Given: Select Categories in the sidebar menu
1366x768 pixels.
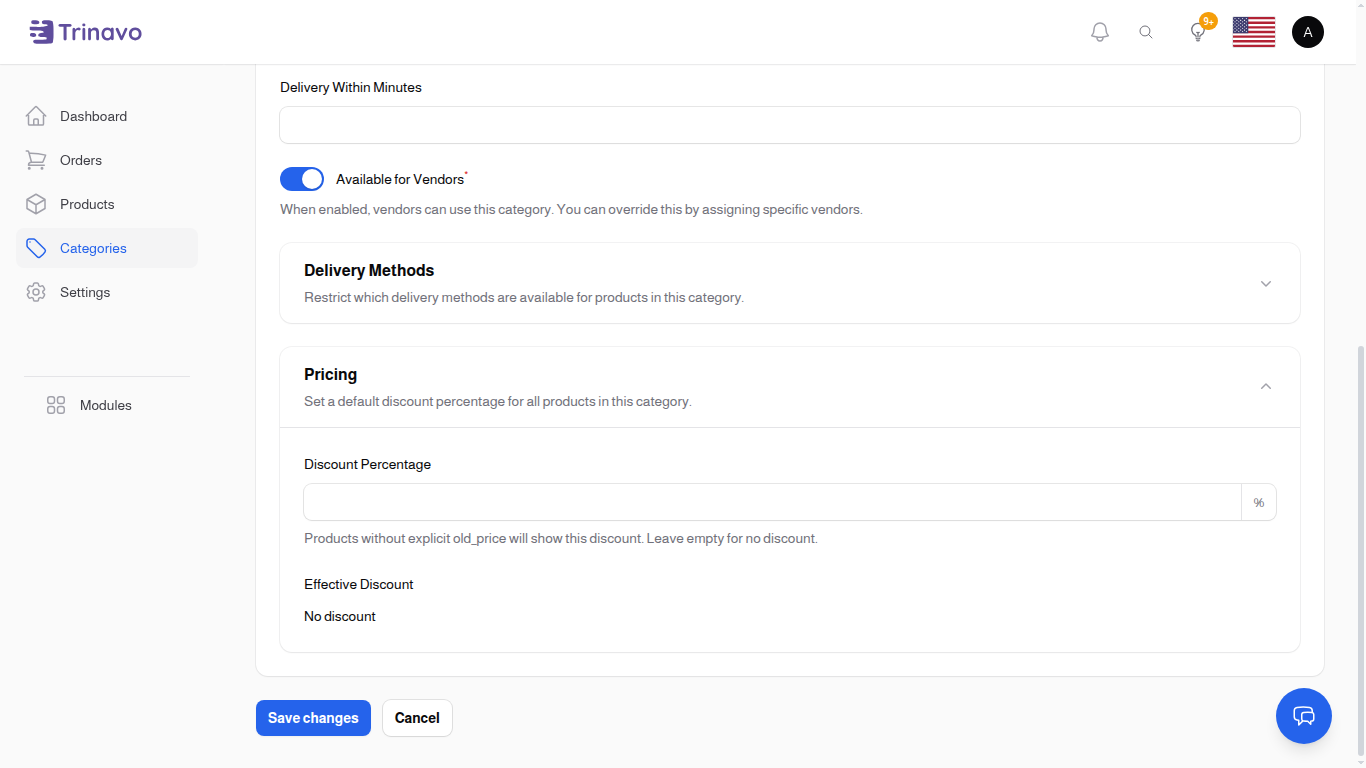Looking at the screenshot, I should tap(93, 248).
